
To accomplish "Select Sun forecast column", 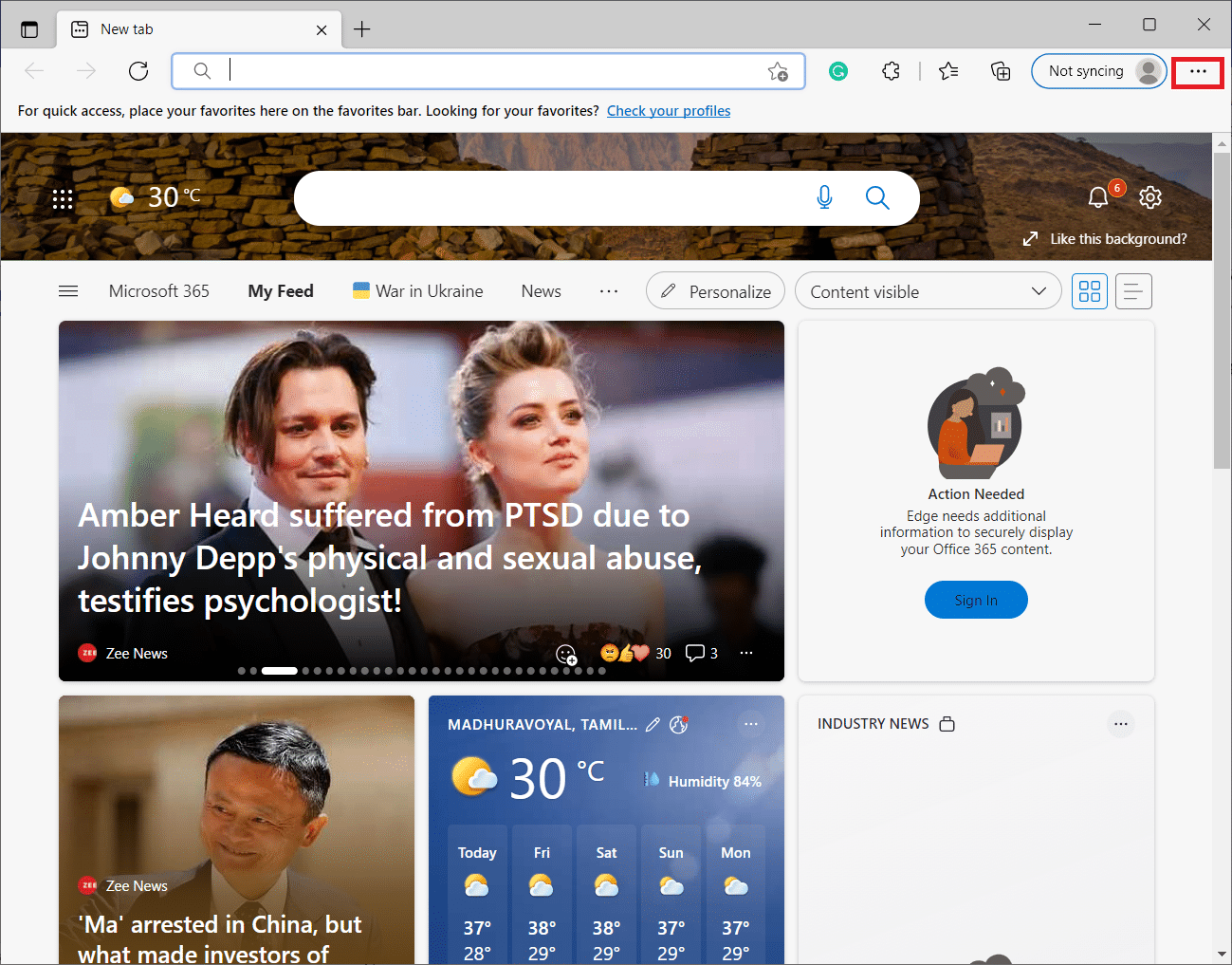I will point(671,894).
